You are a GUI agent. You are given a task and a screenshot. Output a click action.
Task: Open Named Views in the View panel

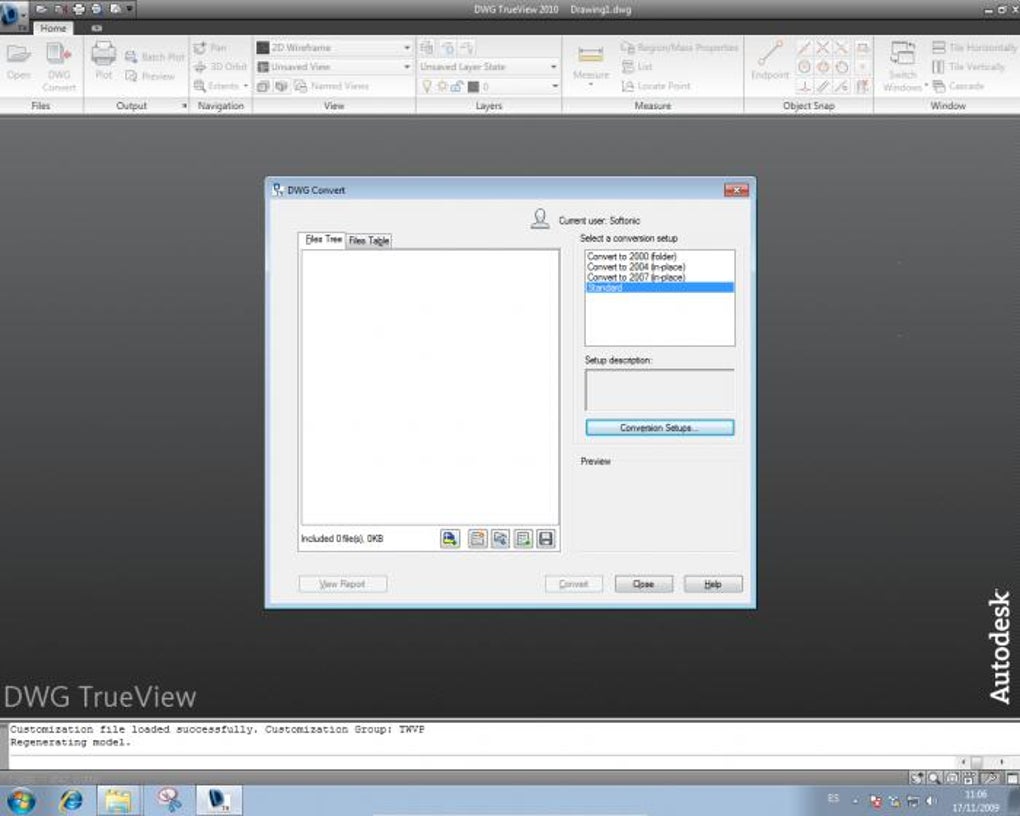332,85
